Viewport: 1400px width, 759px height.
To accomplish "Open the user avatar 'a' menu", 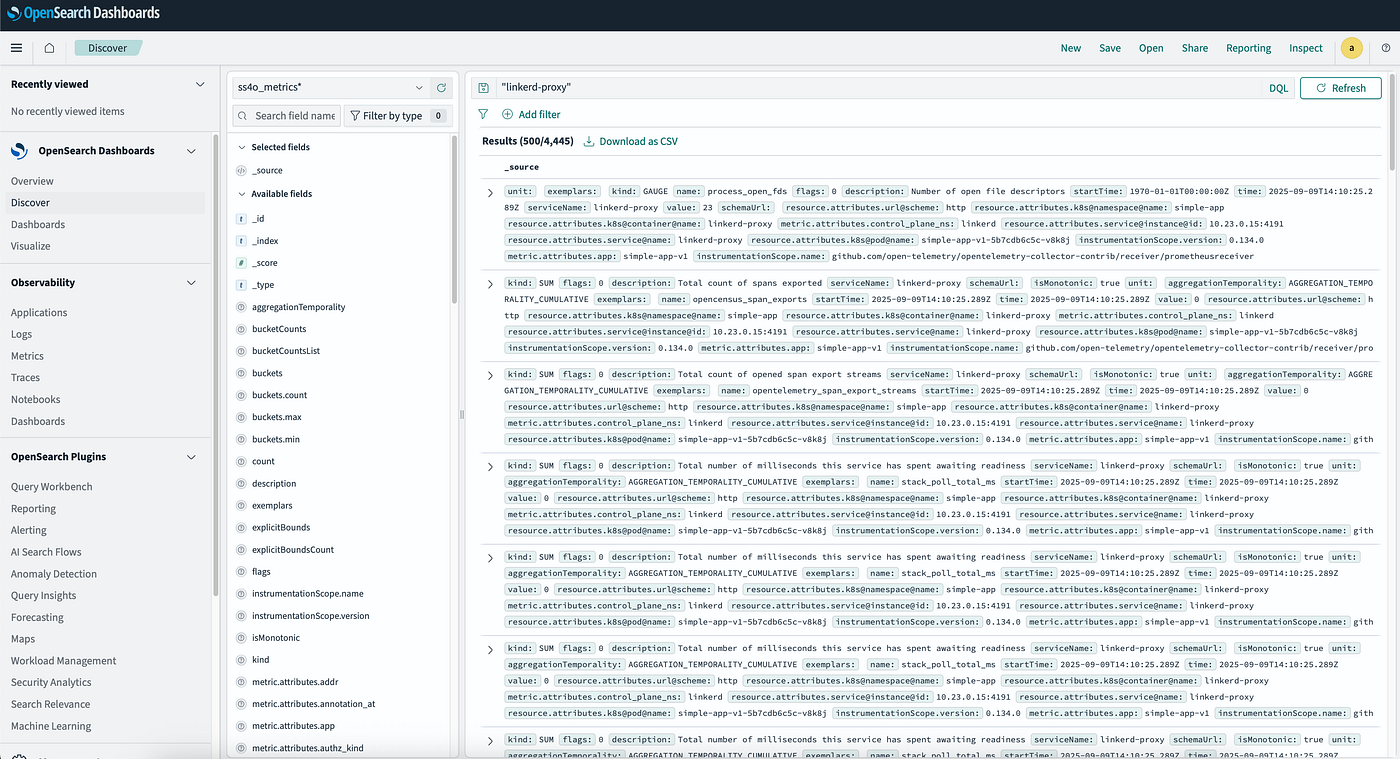I will click(1352, 48).
